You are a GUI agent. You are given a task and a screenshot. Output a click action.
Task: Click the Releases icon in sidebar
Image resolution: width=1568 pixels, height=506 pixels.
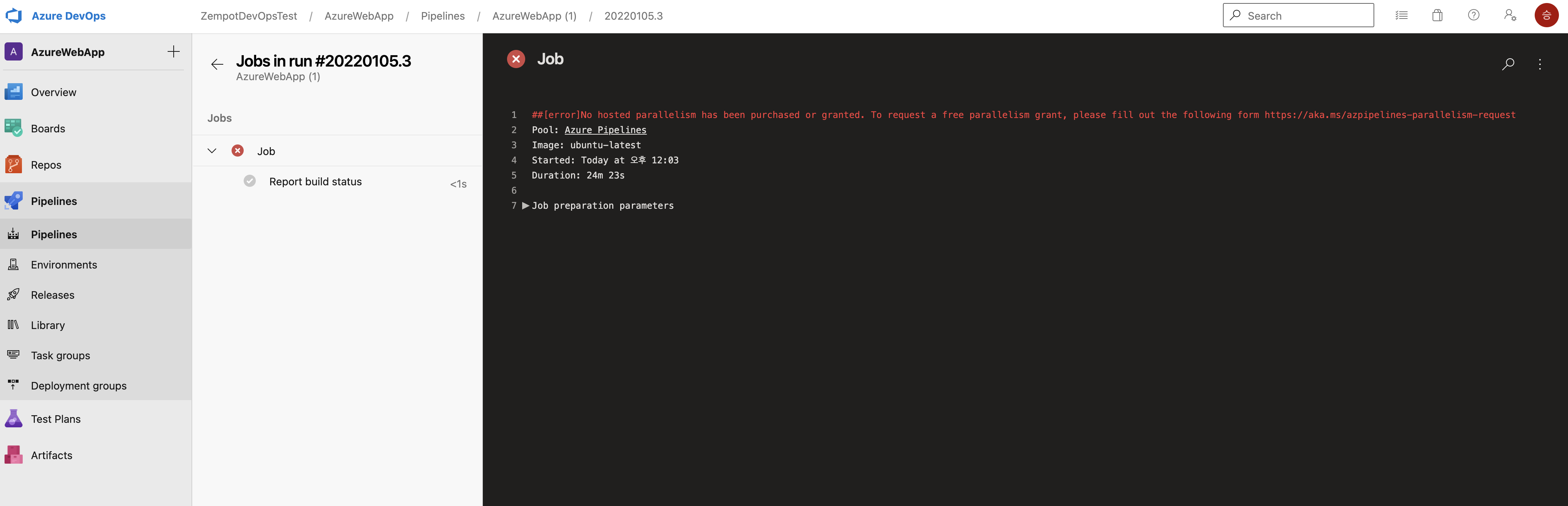coord(16,294)
